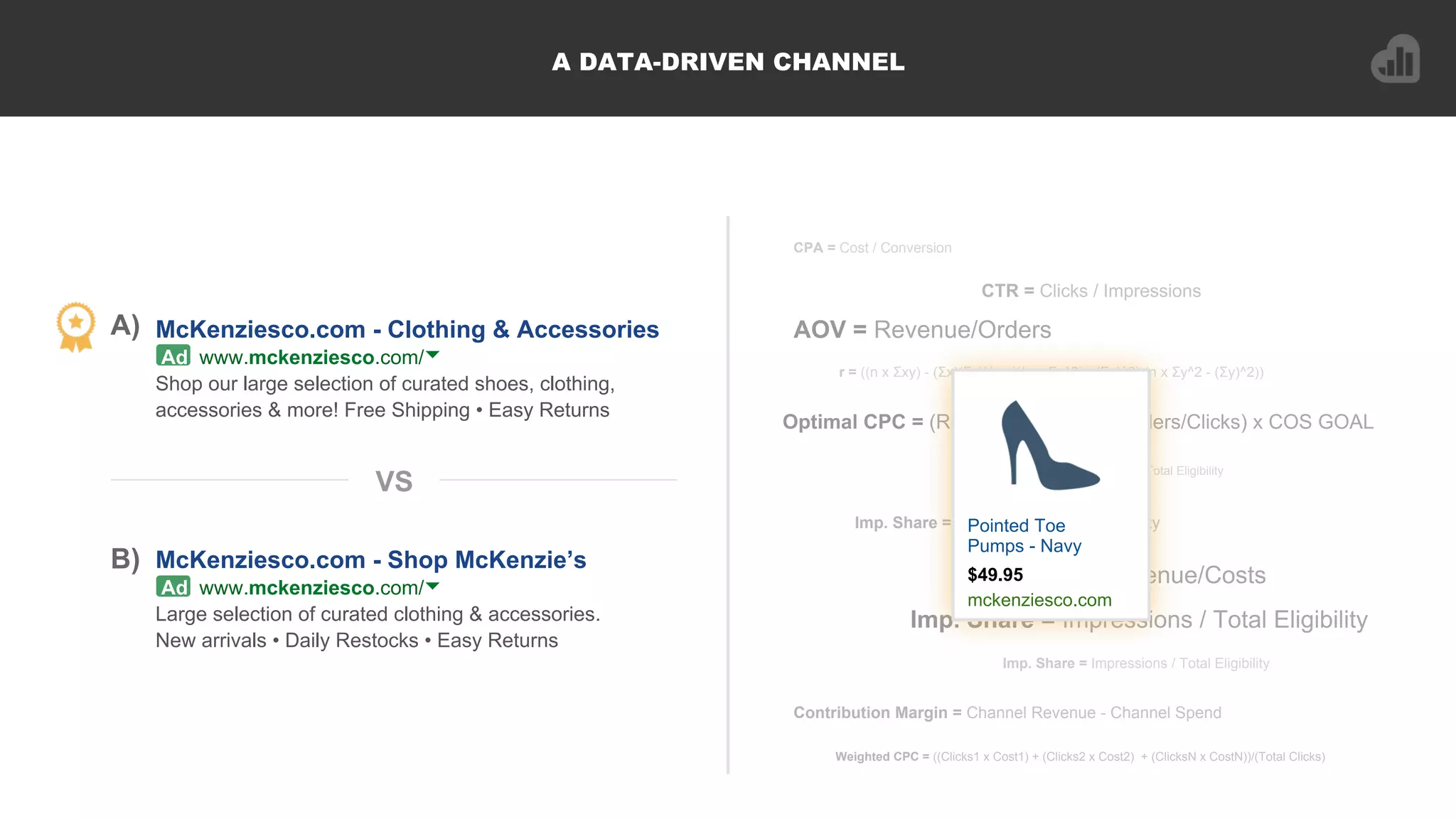This screenshot has width=1456, height=819.
Task: Click the A) label
Action: (x=125, y=326)
